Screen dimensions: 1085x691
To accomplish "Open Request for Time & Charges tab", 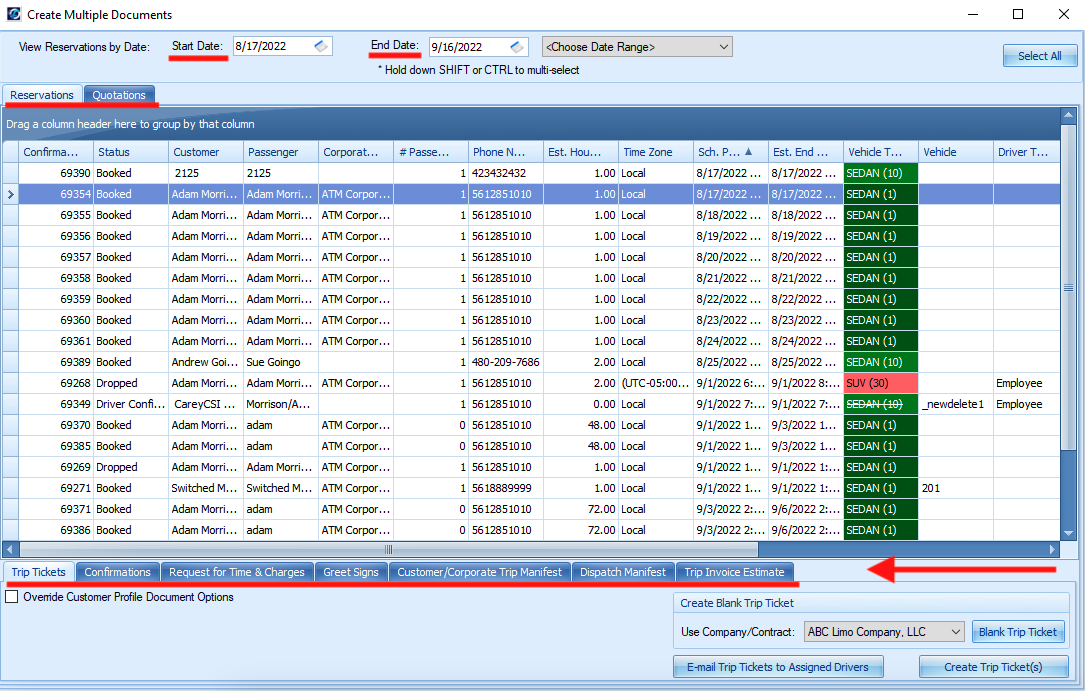I will 237,572.
